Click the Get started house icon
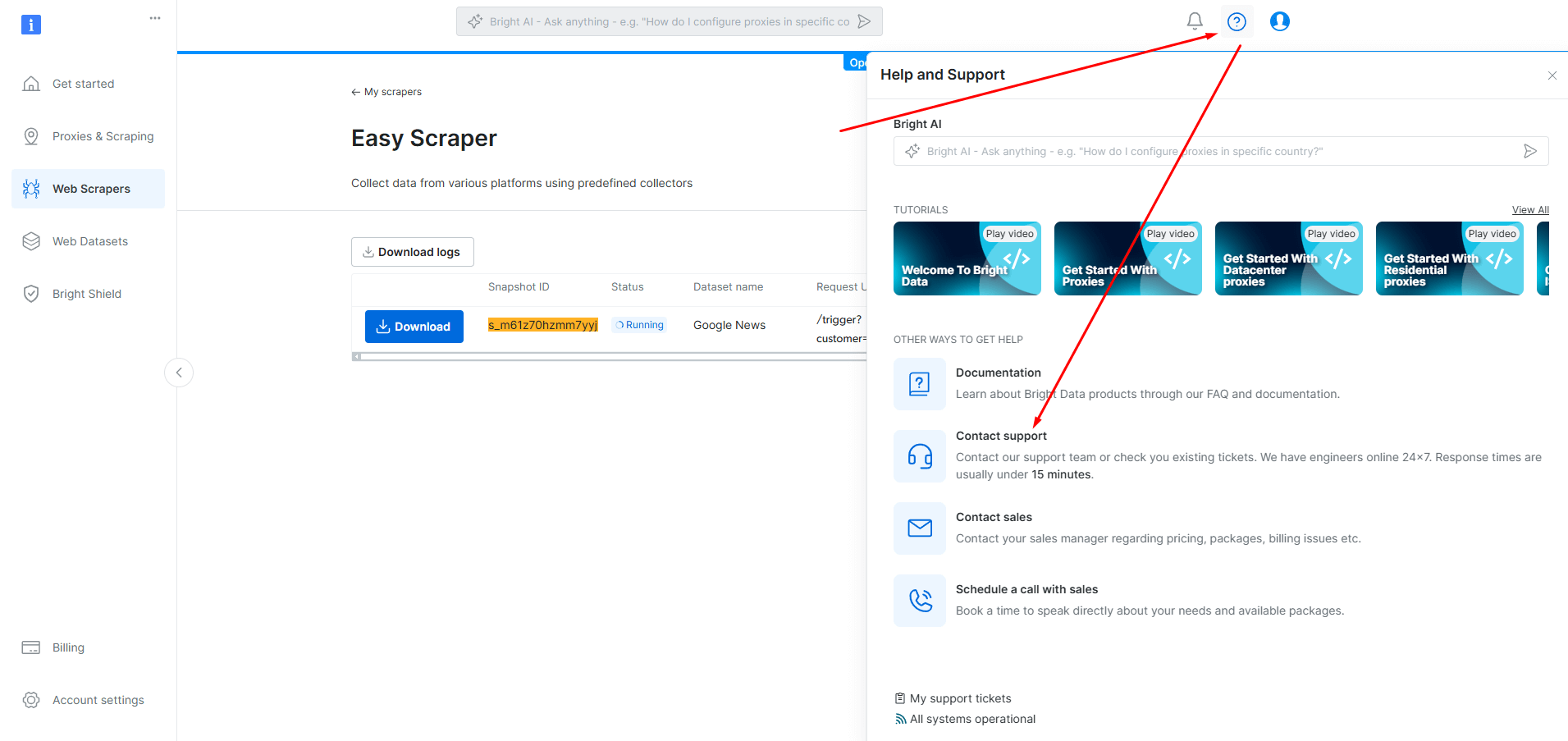 click(31, 84)
